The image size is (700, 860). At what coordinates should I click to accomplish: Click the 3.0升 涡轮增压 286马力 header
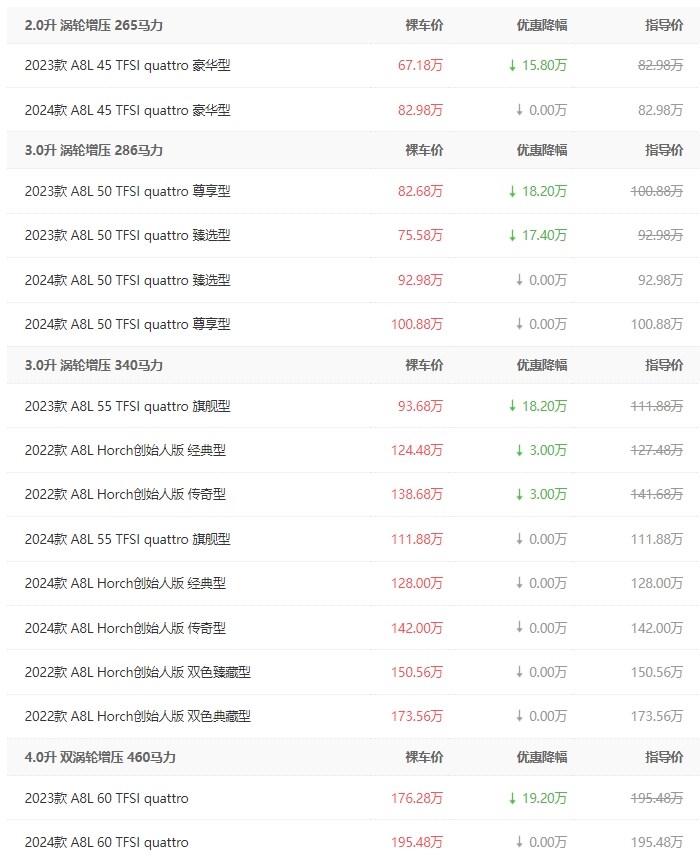(x=94, y=150)
